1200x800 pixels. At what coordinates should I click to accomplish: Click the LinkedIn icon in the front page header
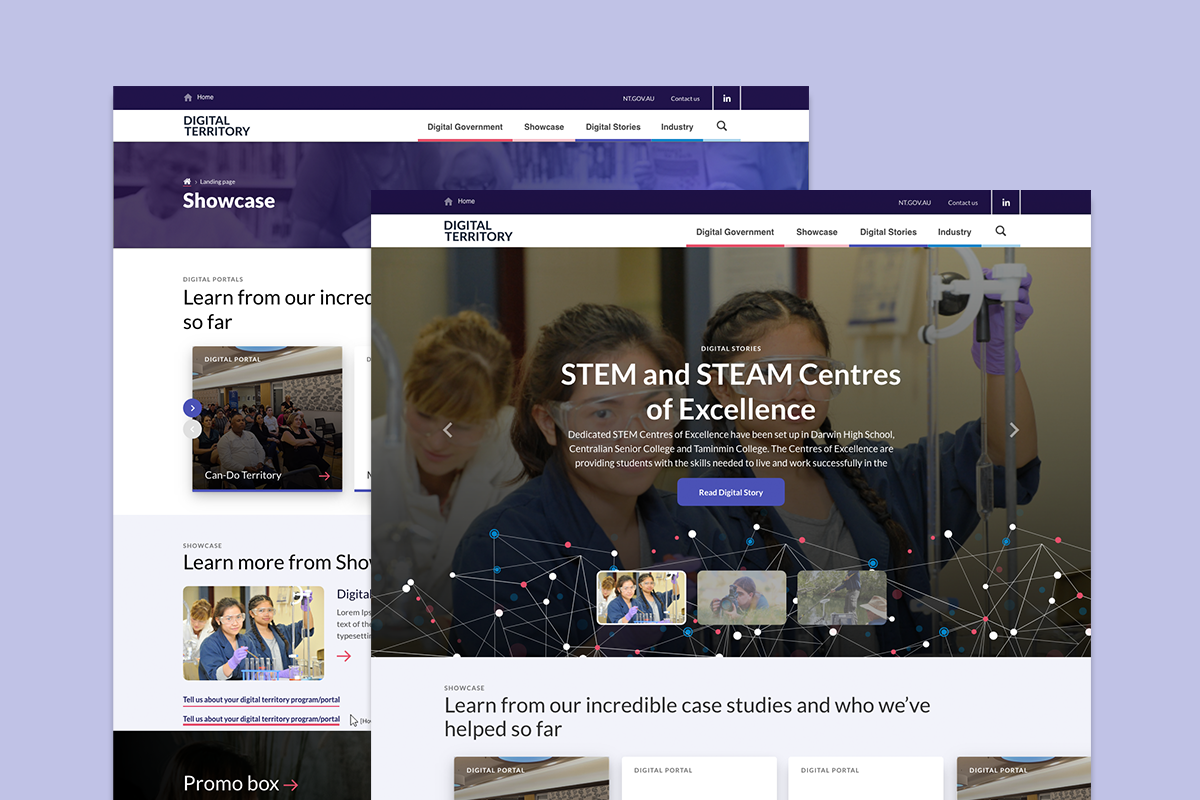[1006, 202]
